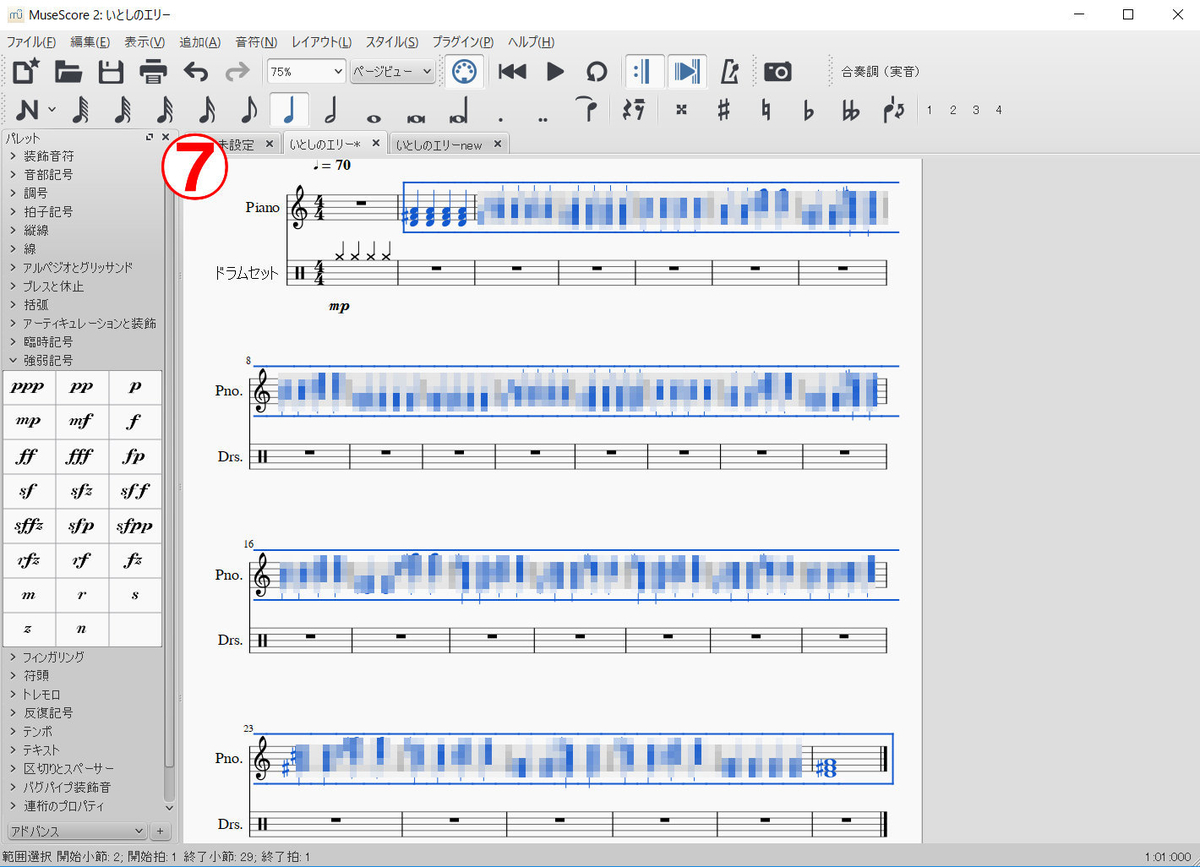Open note input mode dropdown arrow
The width and height of the screenshot is (1200, 867).
[x=52, y=110]
